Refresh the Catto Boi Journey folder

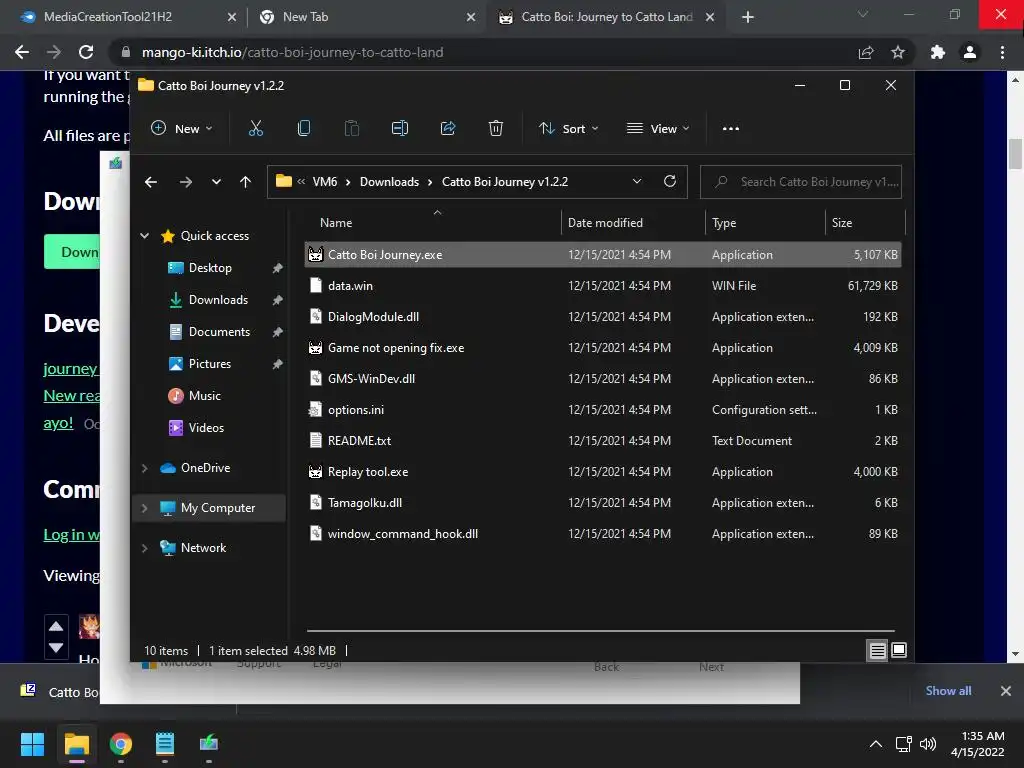(x=670, y=182)
